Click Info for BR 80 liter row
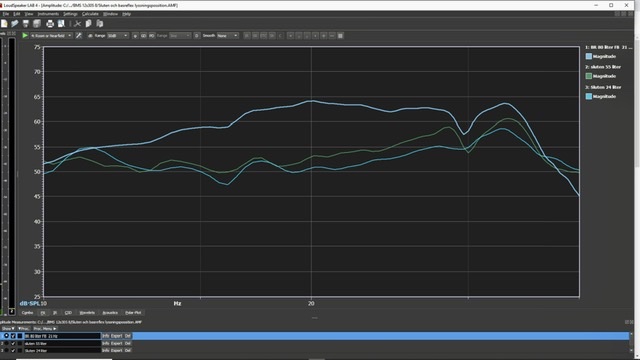The height and width of the screenshot is (360, 640). click(106, 336)
